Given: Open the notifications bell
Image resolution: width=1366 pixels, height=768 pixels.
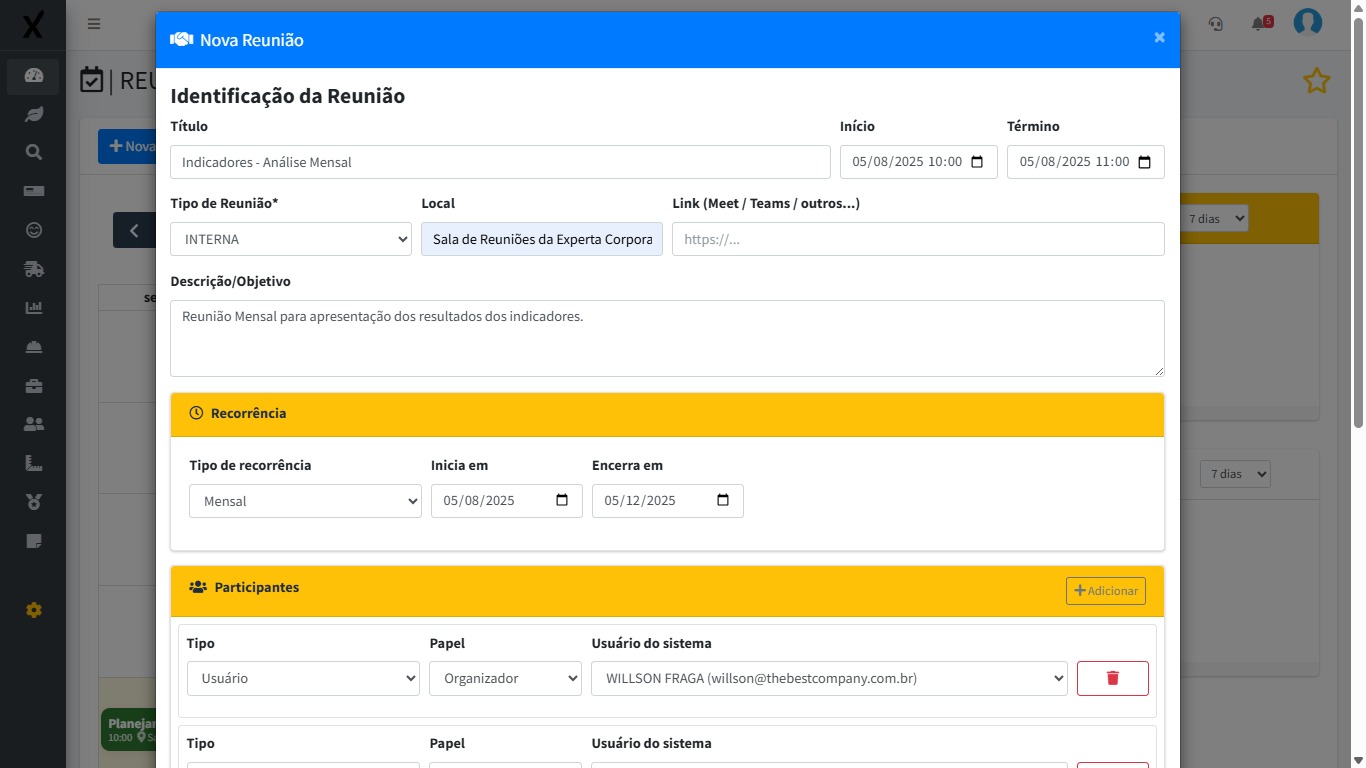Looking at the screenshot, I should pyautogui.click(x=1259, y=24).
